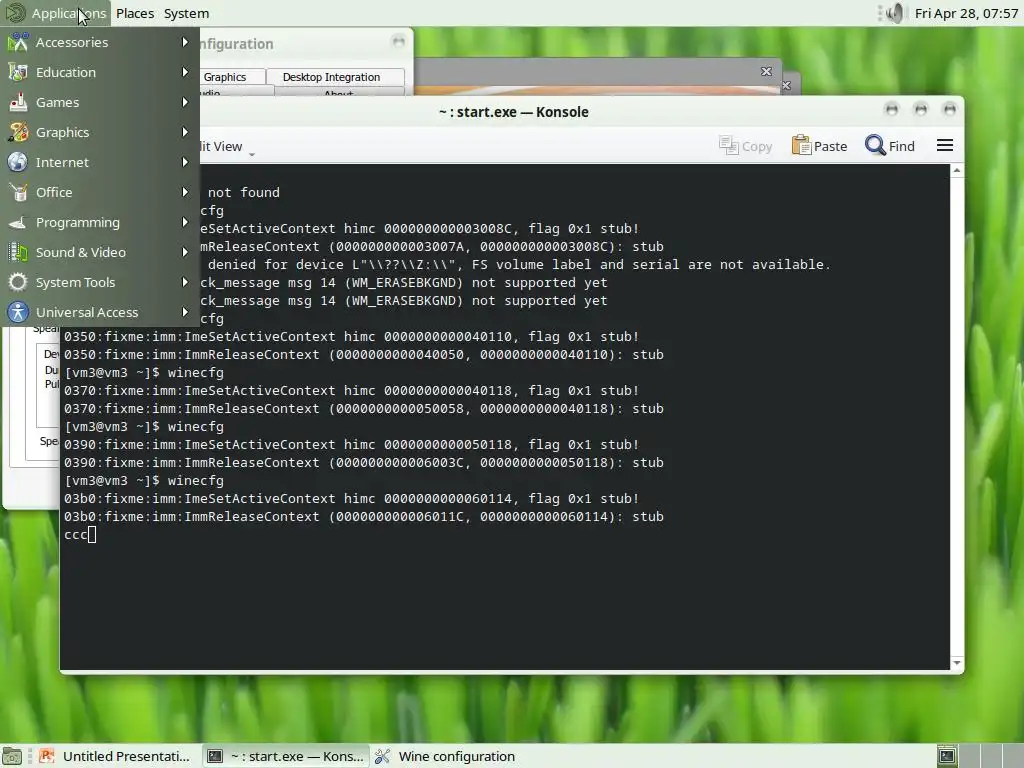The image size is (1024, 768).
Task: Open the System Tools category
Action: (x=100, y=283)
